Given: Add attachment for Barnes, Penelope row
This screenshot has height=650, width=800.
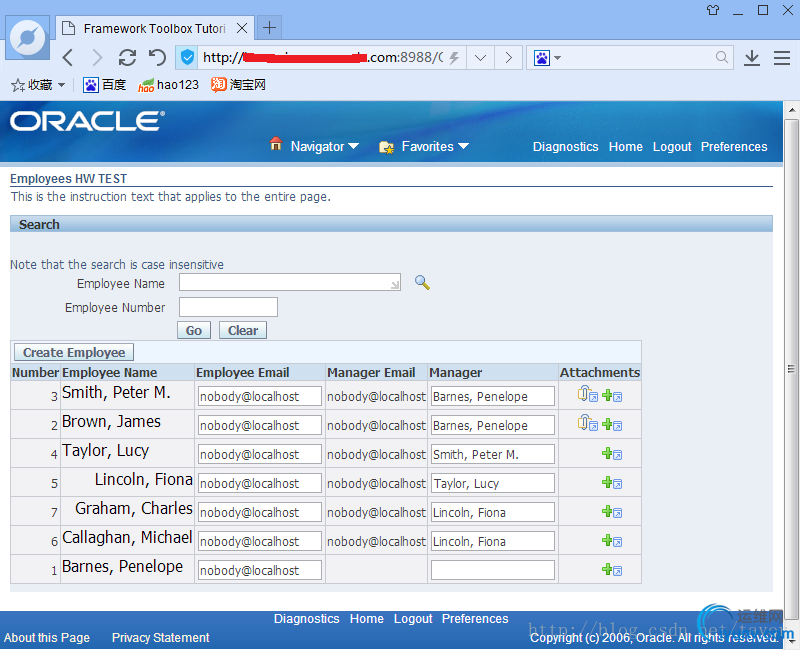Looking at the screenshot, I should click(x=612, y=570).
